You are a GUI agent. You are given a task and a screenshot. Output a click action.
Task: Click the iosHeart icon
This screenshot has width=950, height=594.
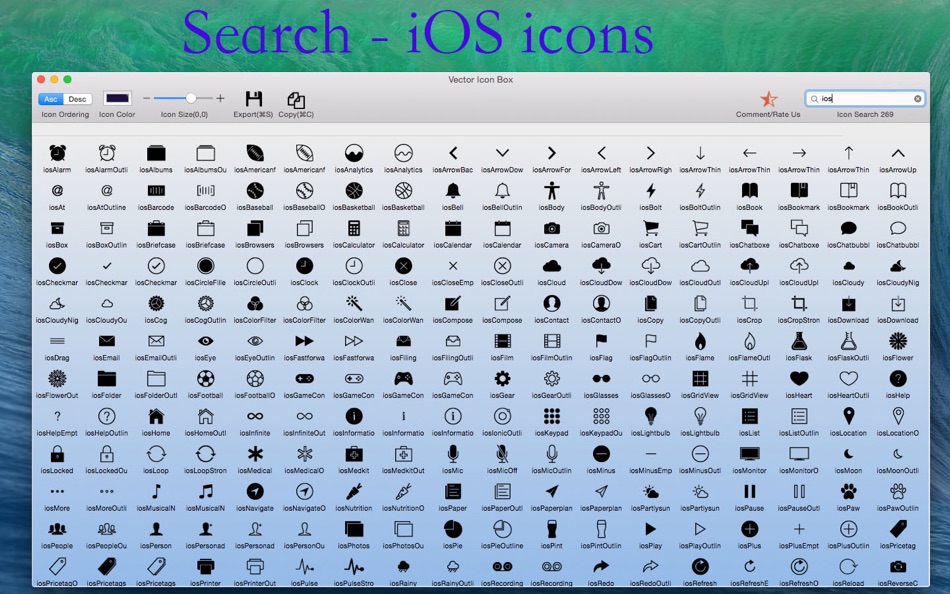(x=799, y=378)
